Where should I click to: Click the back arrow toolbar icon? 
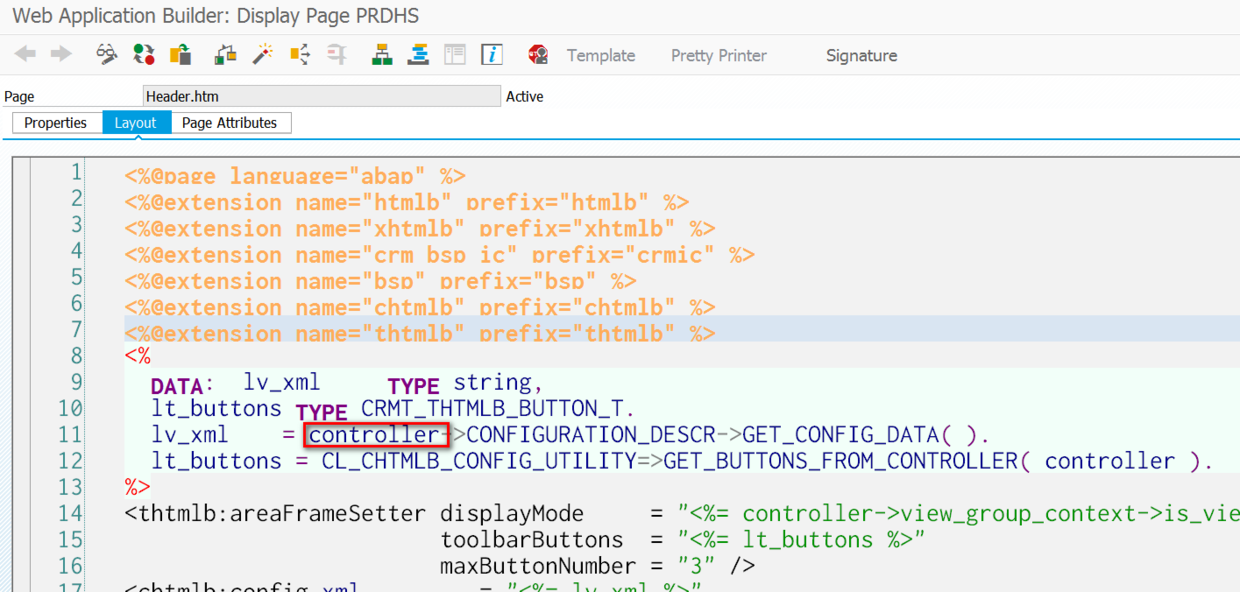[25, 55]
